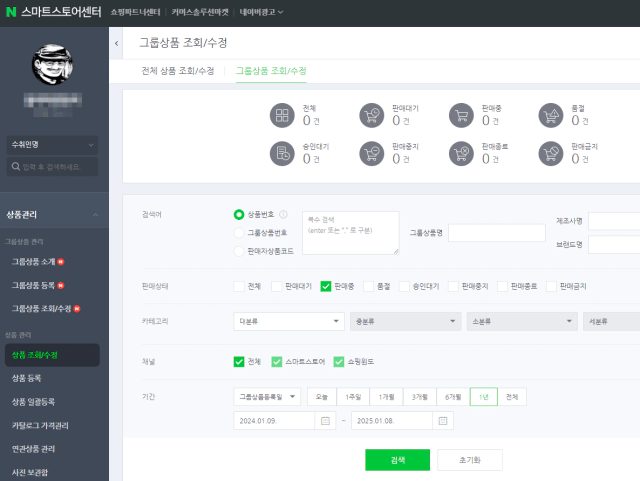Click the 판매중 cart icon
Screen dimensions: 640x481
pyautogui.click(x=461, y=115)
